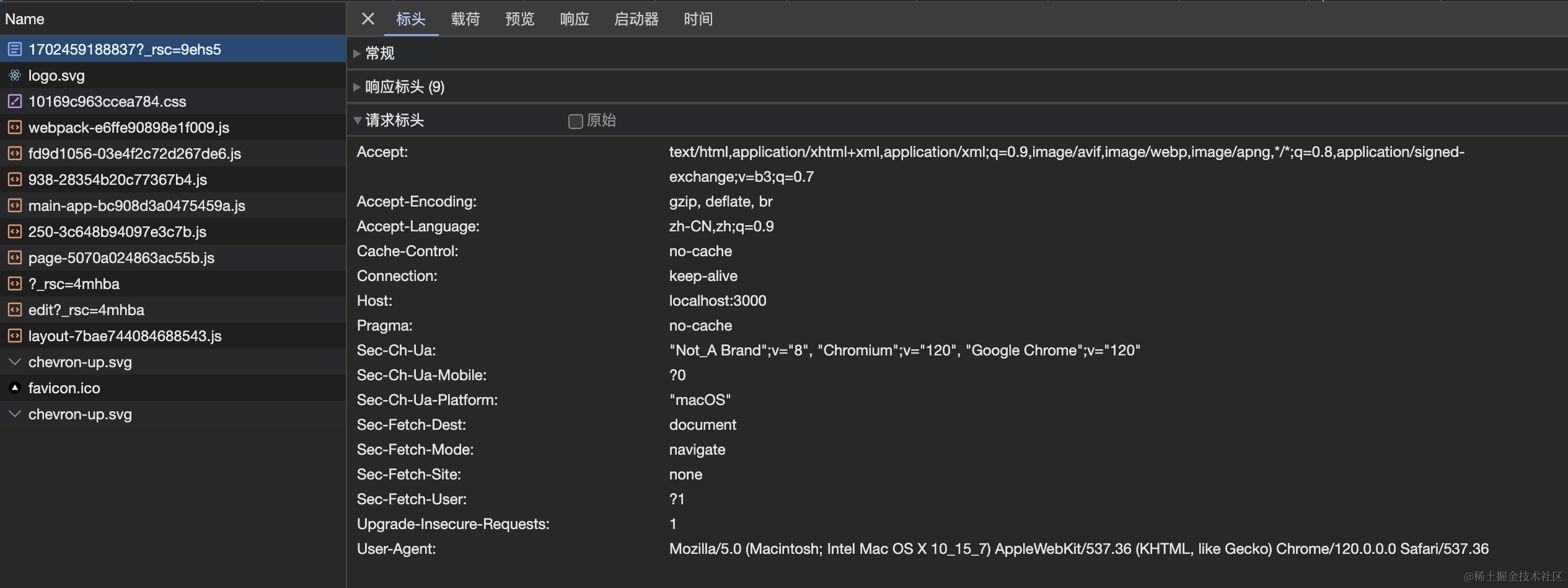Viewport: 1568px width, 588px height.
Task: Click the CSS stylesheet icon for 10169c963ccea784.css
Action: [x=15, y=102]
